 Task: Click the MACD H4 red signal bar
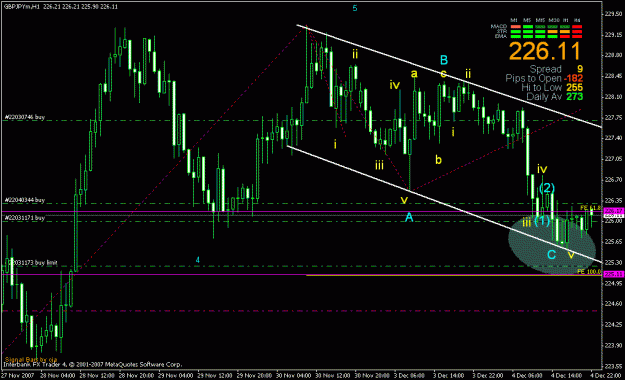click(577, 27)
